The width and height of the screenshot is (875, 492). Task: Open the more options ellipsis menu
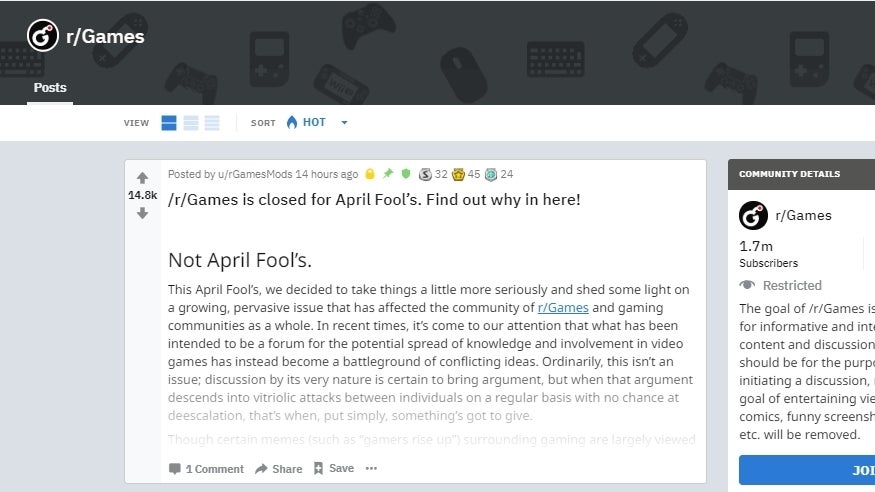coord(371,468)
